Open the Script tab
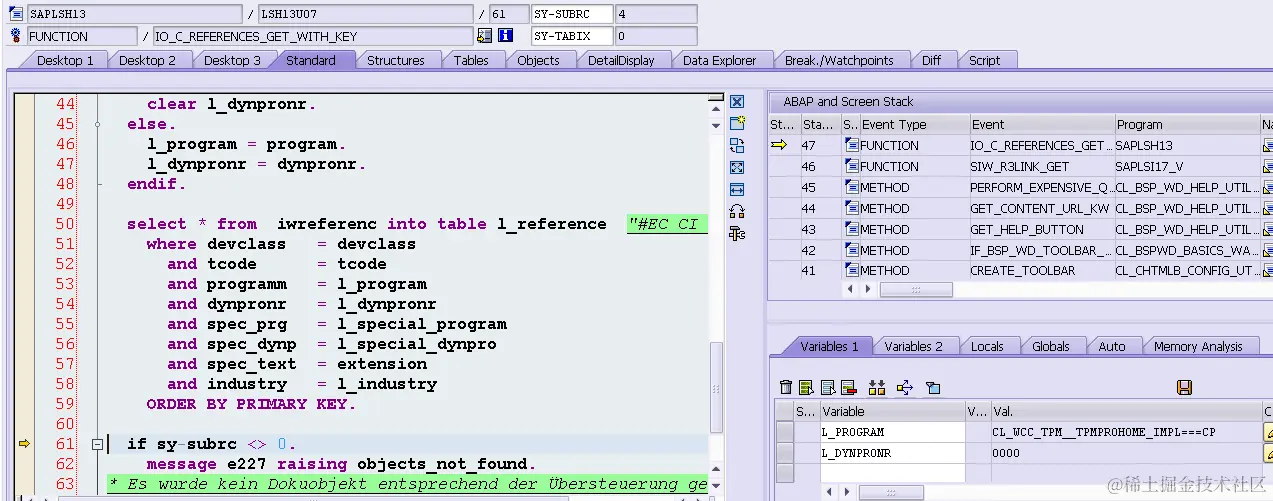1273x501 pixels. click(x=984, y=60)
